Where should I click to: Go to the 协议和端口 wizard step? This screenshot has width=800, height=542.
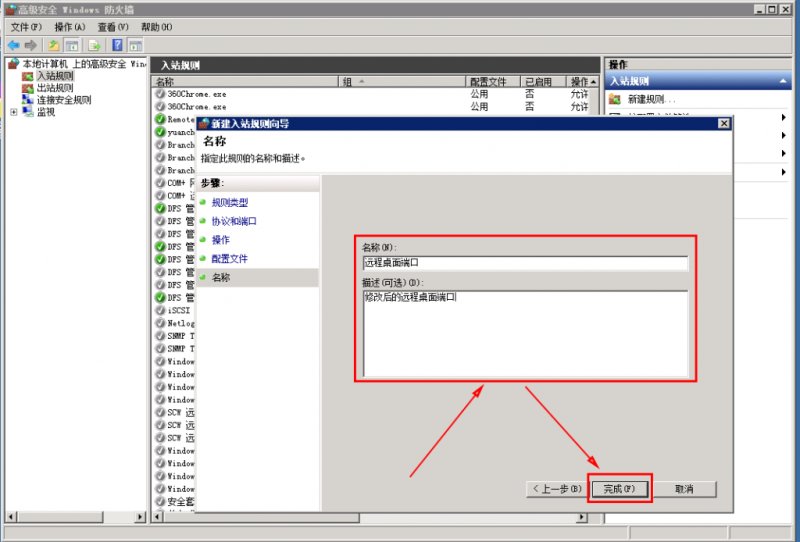[x=234, y=221]
